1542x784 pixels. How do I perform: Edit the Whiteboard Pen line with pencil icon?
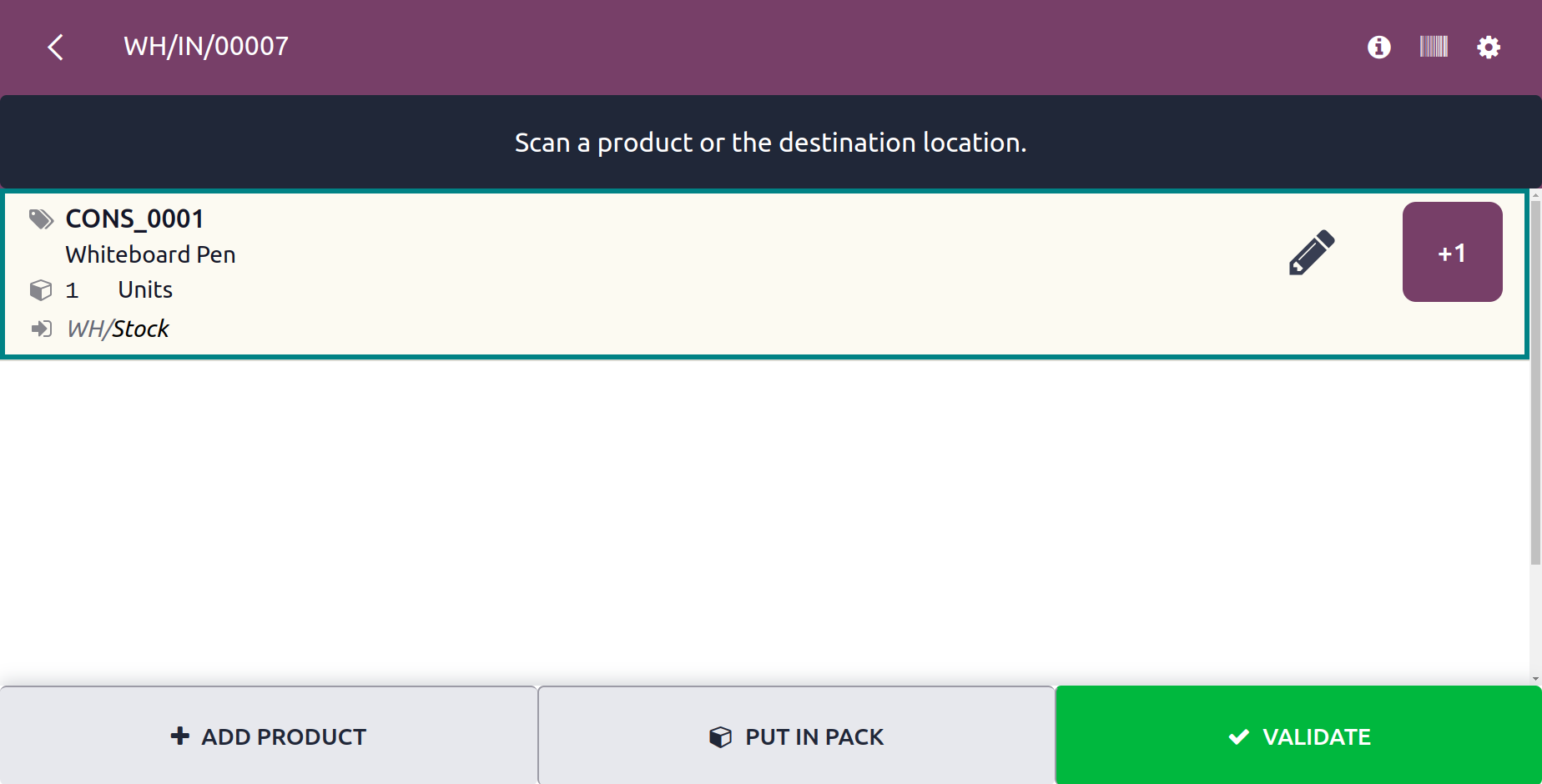pyautogui.click(x=1312, y=252)
